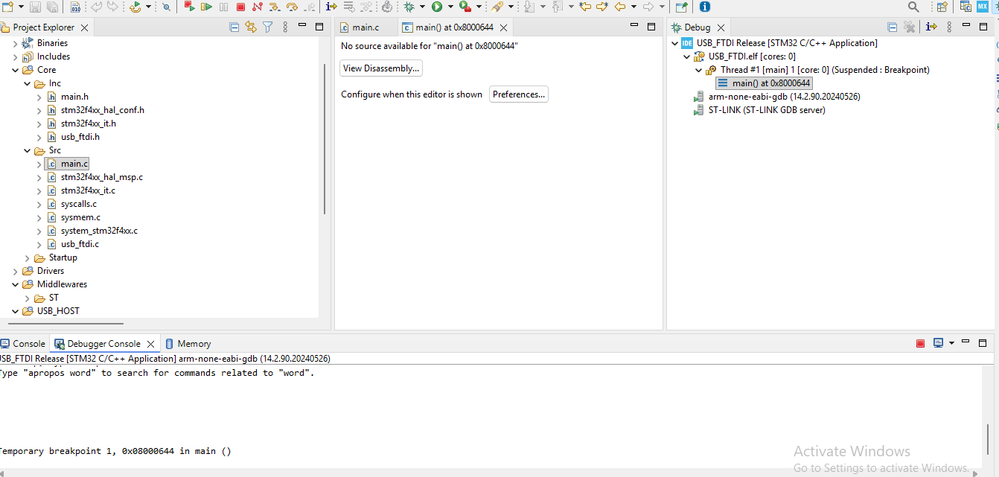Switch to the main.c editor tab
Viewport: 999px width, 477px height.
point(360,27)
